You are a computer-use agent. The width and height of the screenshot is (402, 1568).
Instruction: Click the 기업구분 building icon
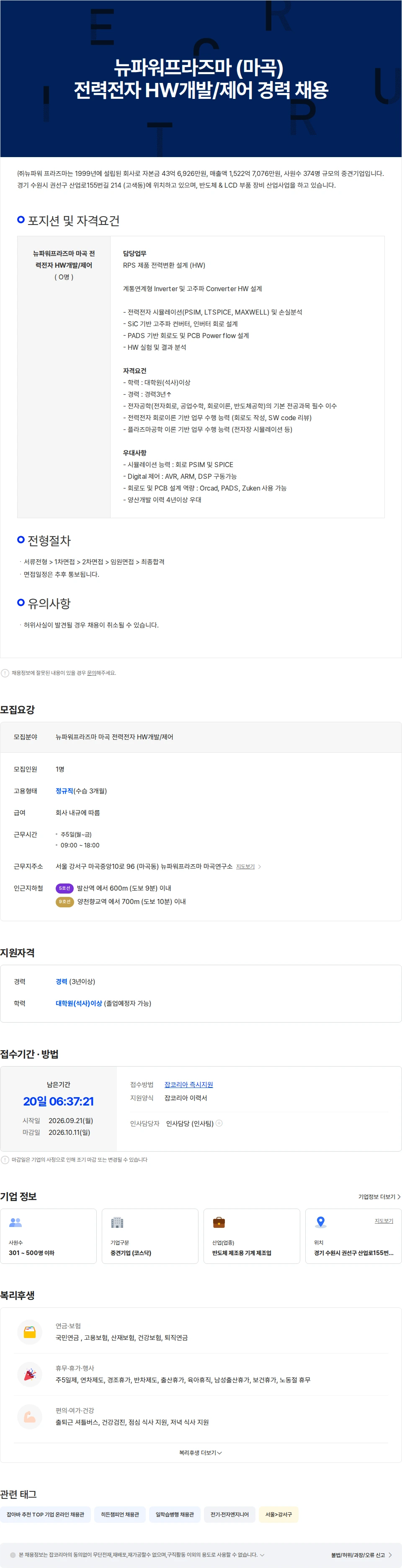(x=117, y=1222)
